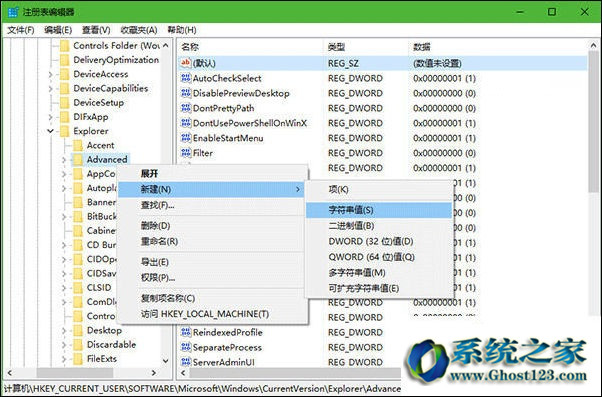
Task: Expand the Discardable tree node
Action: point(64,344)
